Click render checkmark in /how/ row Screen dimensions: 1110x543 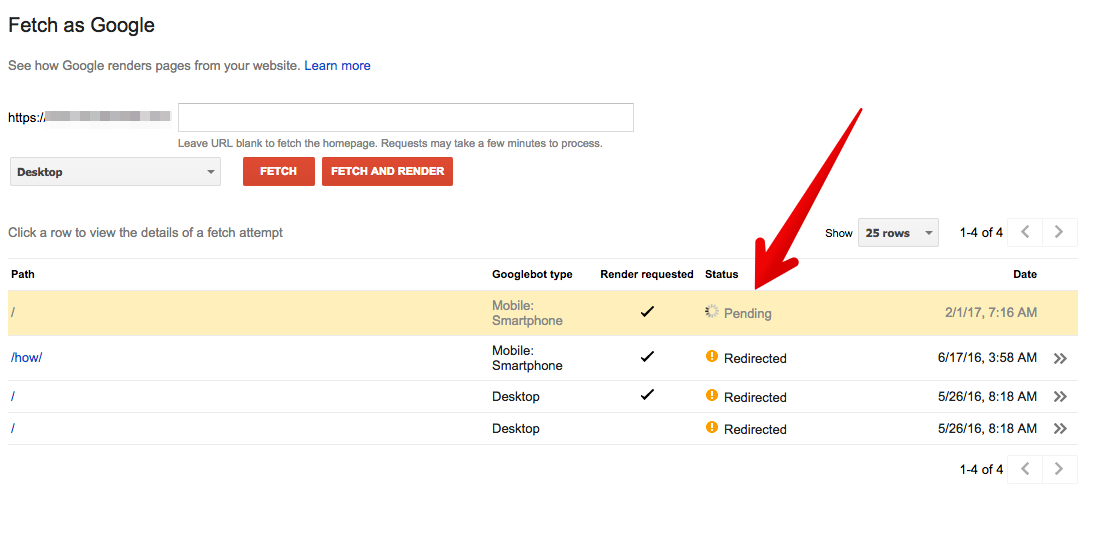(x=646, y=357)
